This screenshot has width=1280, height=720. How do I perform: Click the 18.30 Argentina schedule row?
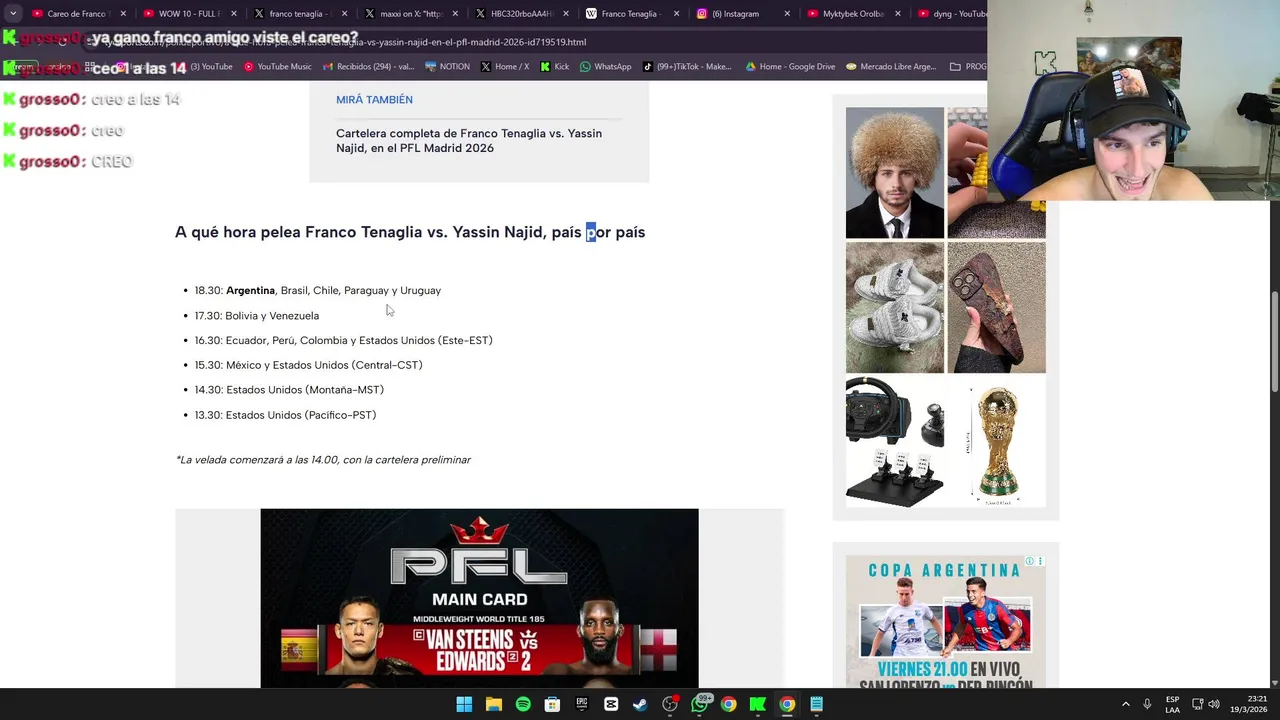(x=318, y=291)
